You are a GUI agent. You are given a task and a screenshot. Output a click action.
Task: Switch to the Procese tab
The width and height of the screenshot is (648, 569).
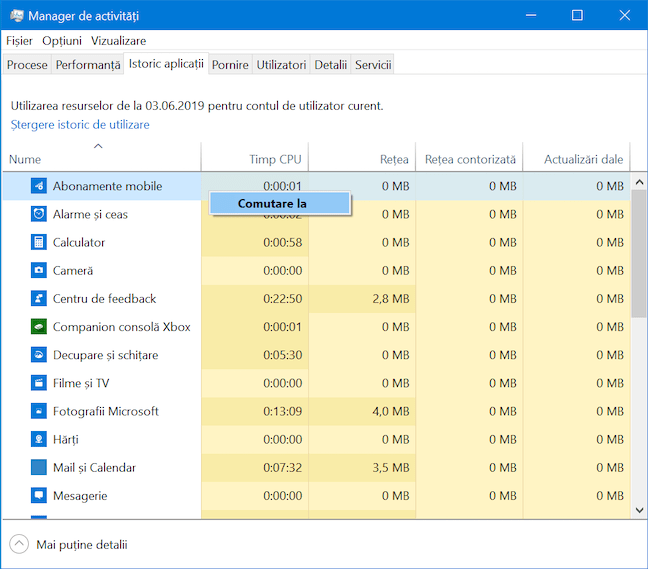27,65
